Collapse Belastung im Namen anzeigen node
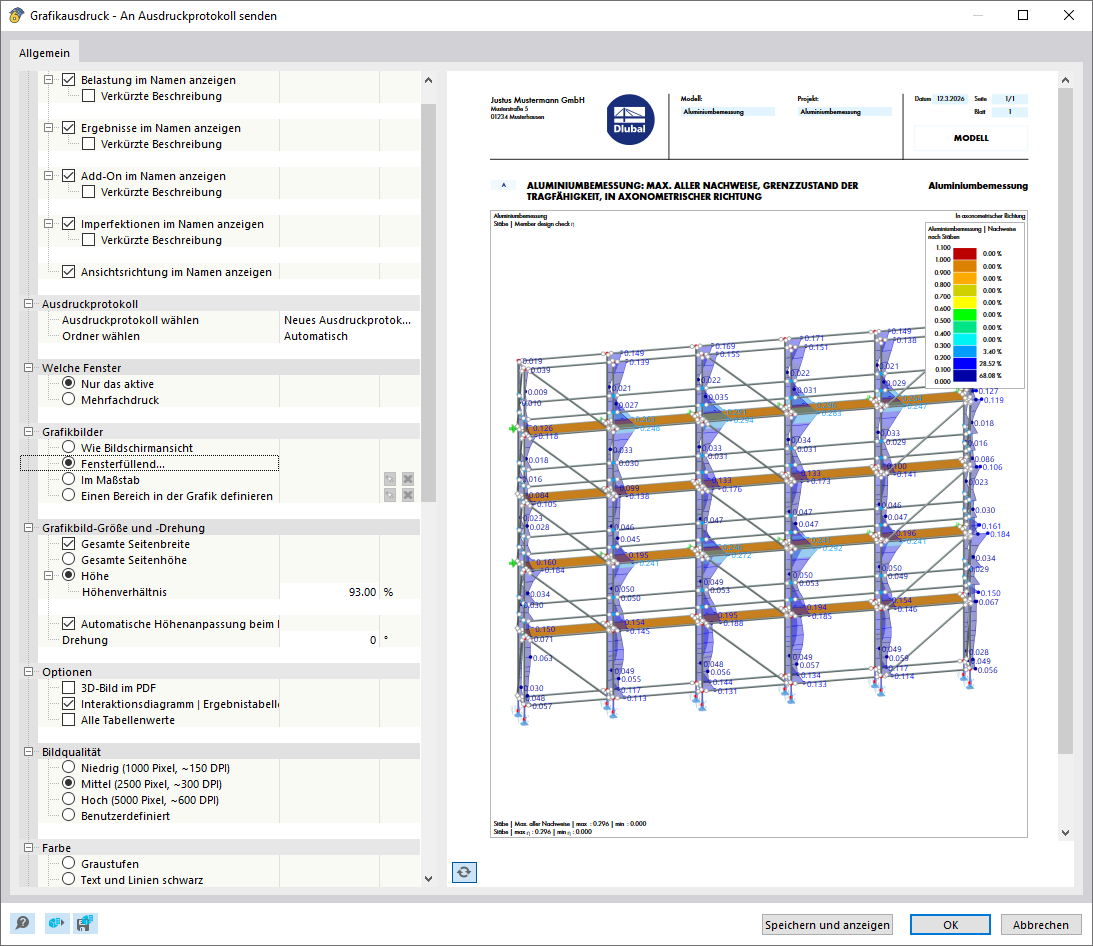1093x946 pixels. pyautogui.click(x=49, y=80)
